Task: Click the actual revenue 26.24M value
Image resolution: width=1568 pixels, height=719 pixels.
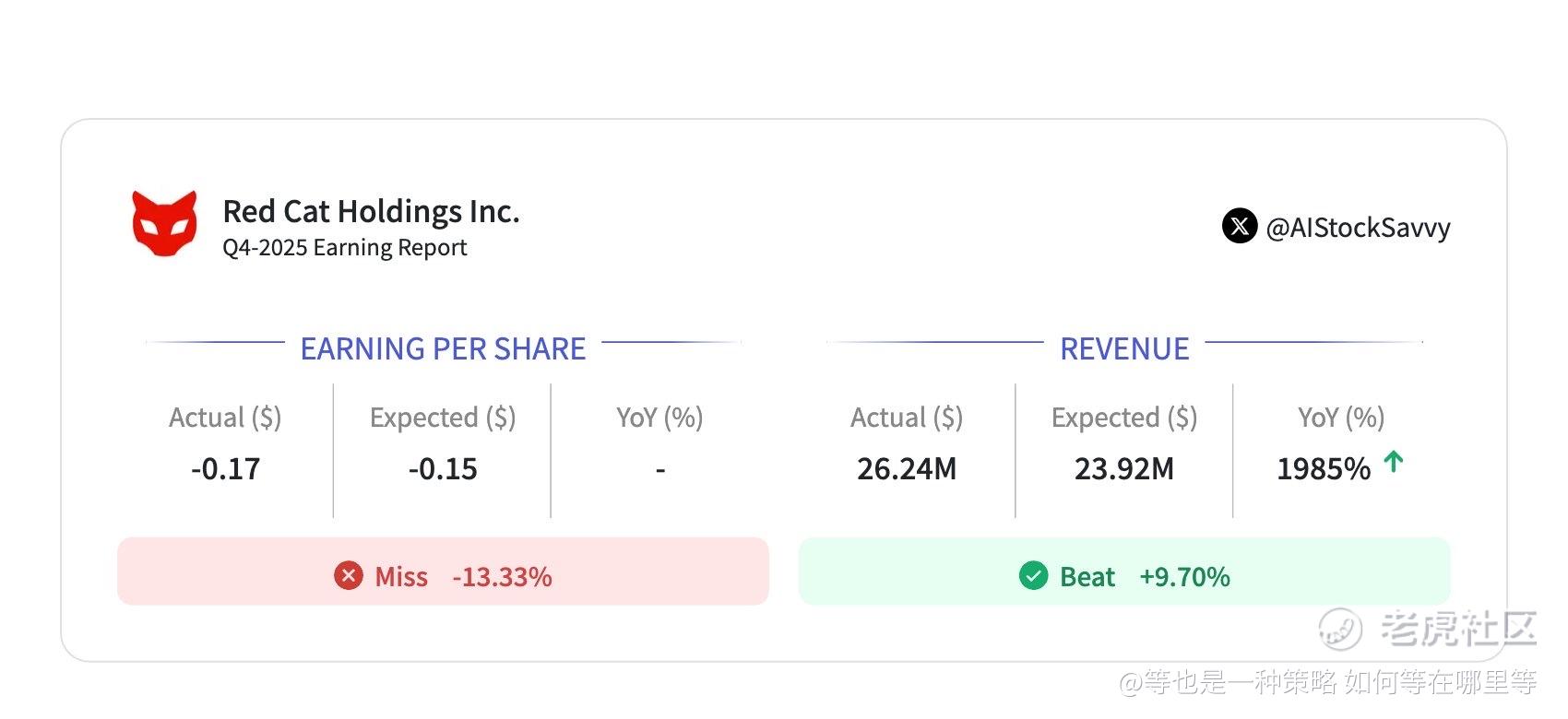Action: 907,469
